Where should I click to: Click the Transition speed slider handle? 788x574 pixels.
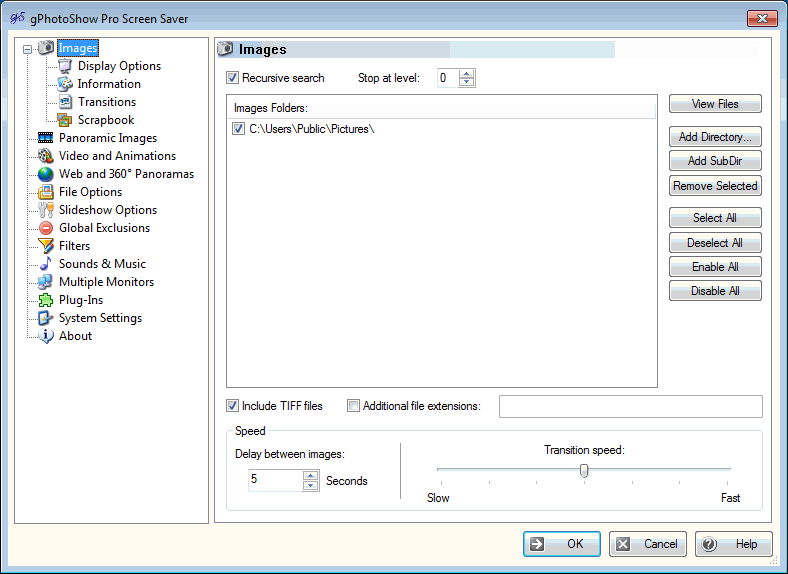584,471
